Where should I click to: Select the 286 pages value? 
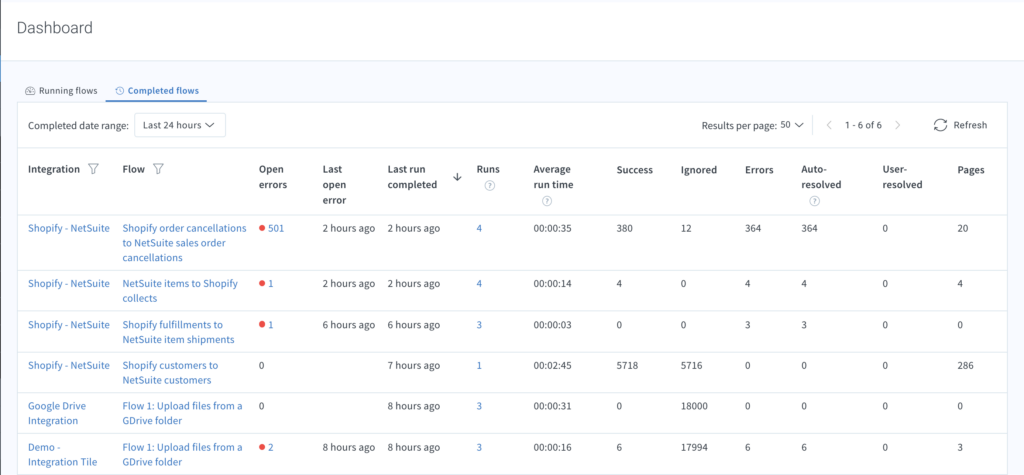[965, 365]
